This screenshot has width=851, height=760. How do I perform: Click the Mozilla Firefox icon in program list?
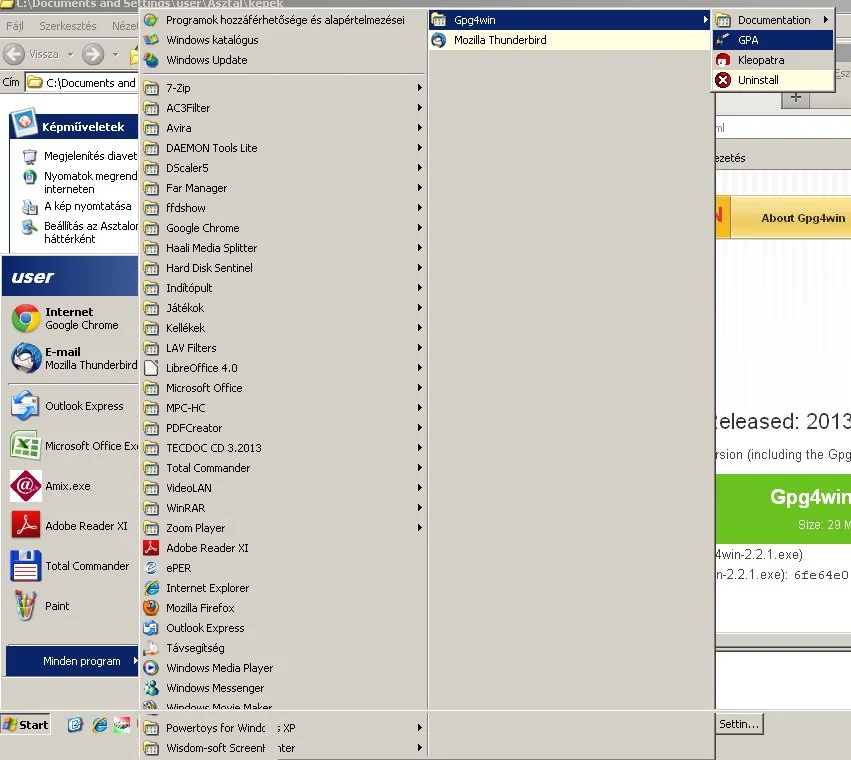[x=151, y=607]
